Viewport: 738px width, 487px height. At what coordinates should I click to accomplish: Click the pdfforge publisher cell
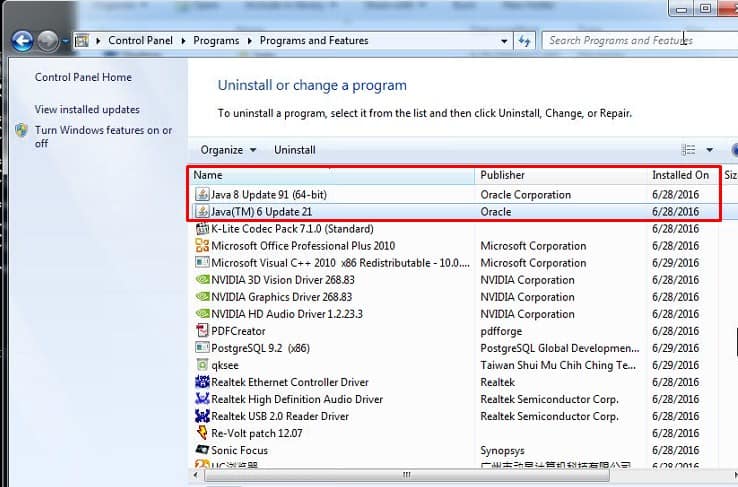tap(501, 331)
